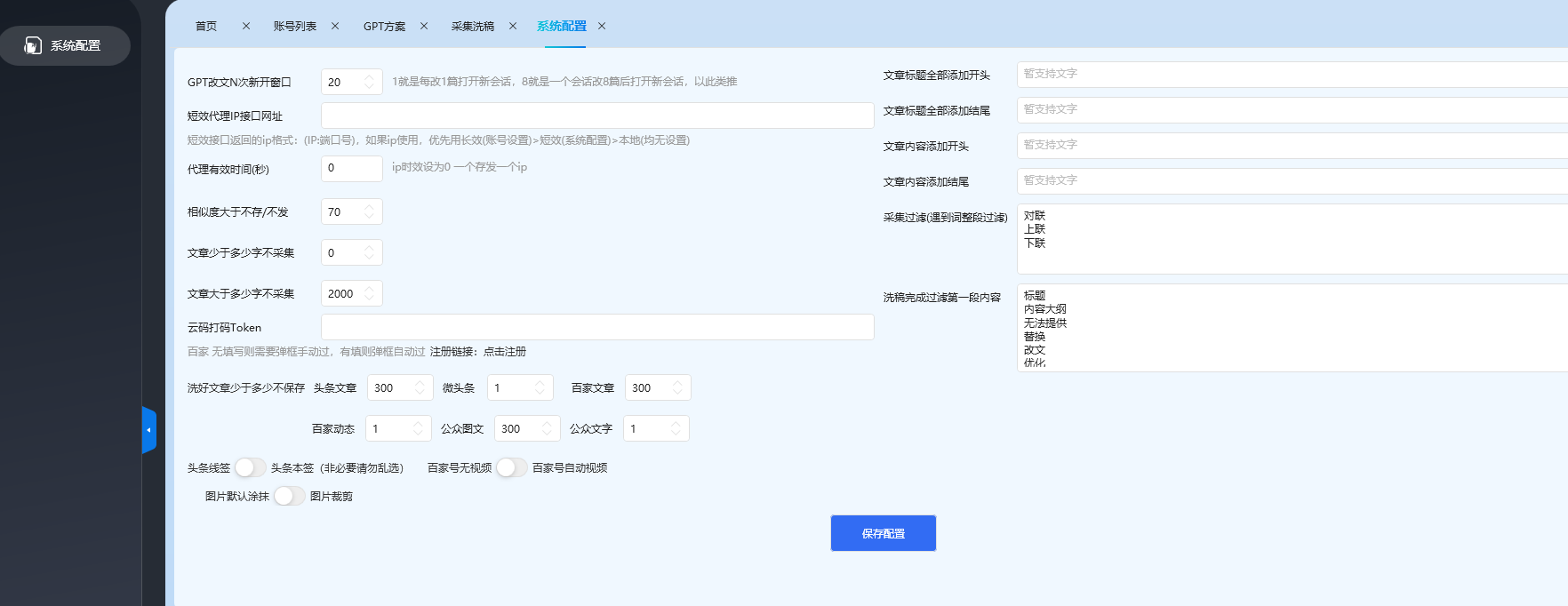Collapse the sidebar with blue arrow handle
Screen dimensions: 1568x606
148,430
